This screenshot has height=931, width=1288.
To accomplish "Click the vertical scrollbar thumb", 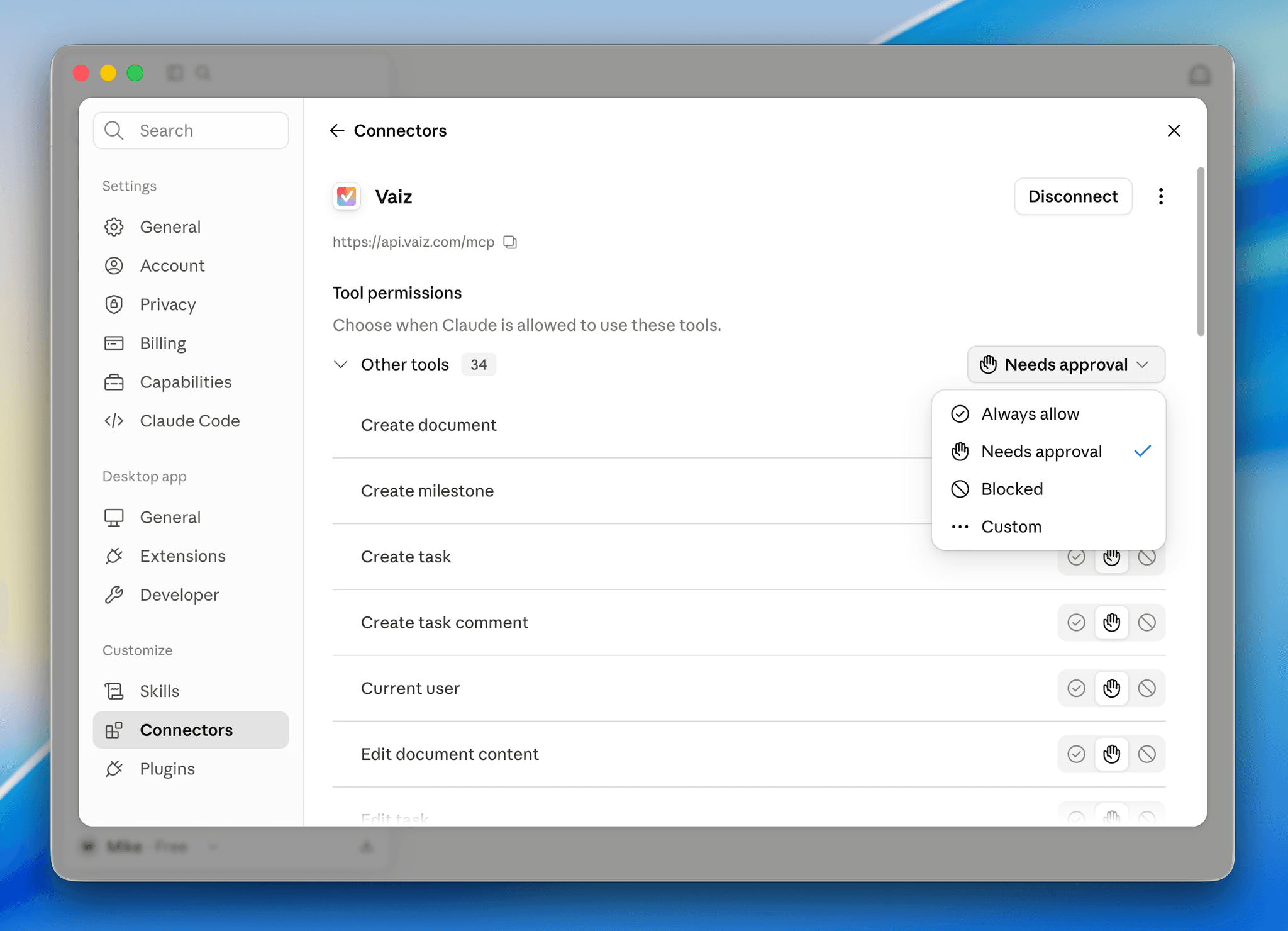I will tap(1200, 252).
